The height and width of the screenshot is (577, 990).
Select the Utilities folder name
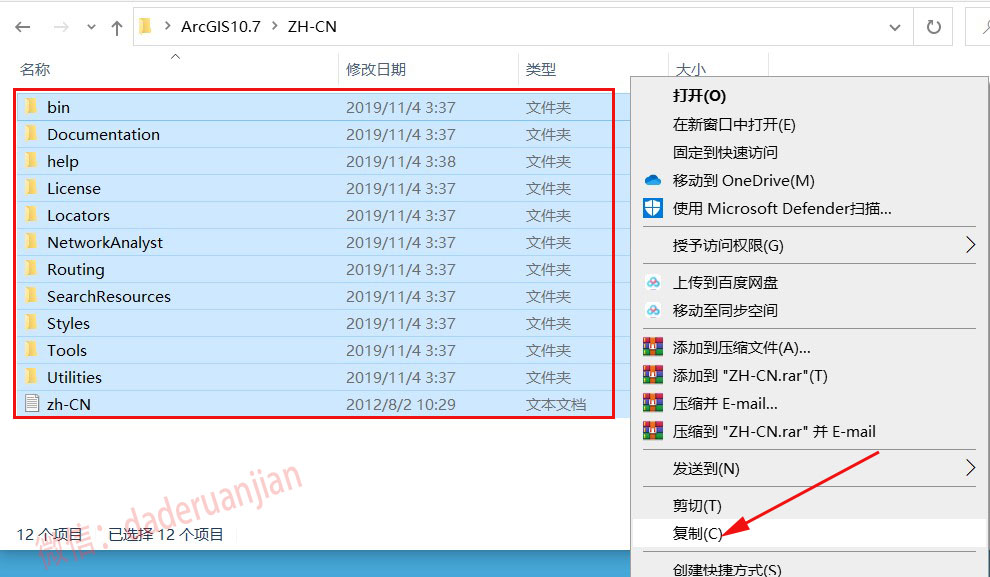pos(75,378)
